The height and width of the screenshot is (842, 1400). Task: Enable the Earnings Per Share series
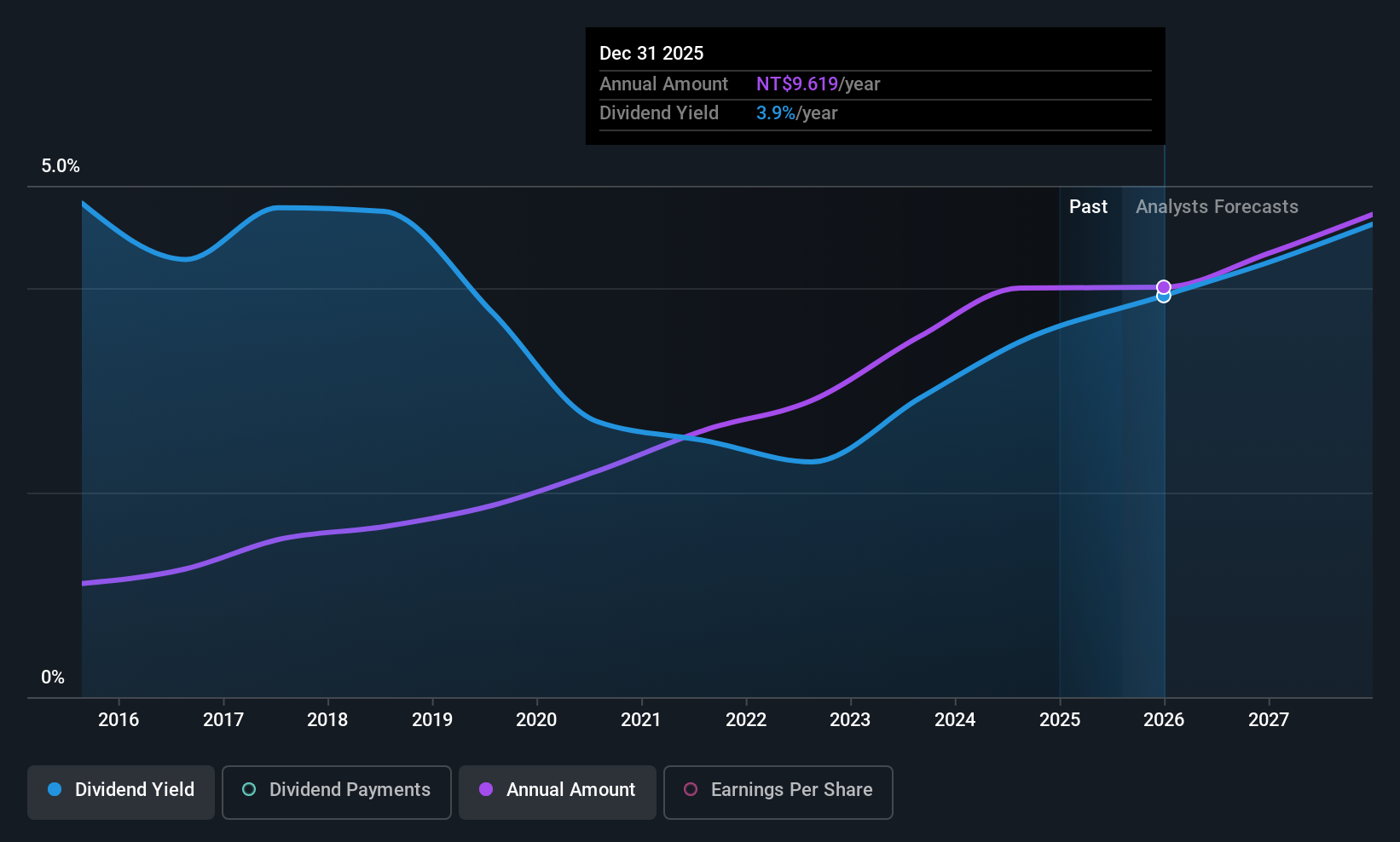click(x=778, y=792)
